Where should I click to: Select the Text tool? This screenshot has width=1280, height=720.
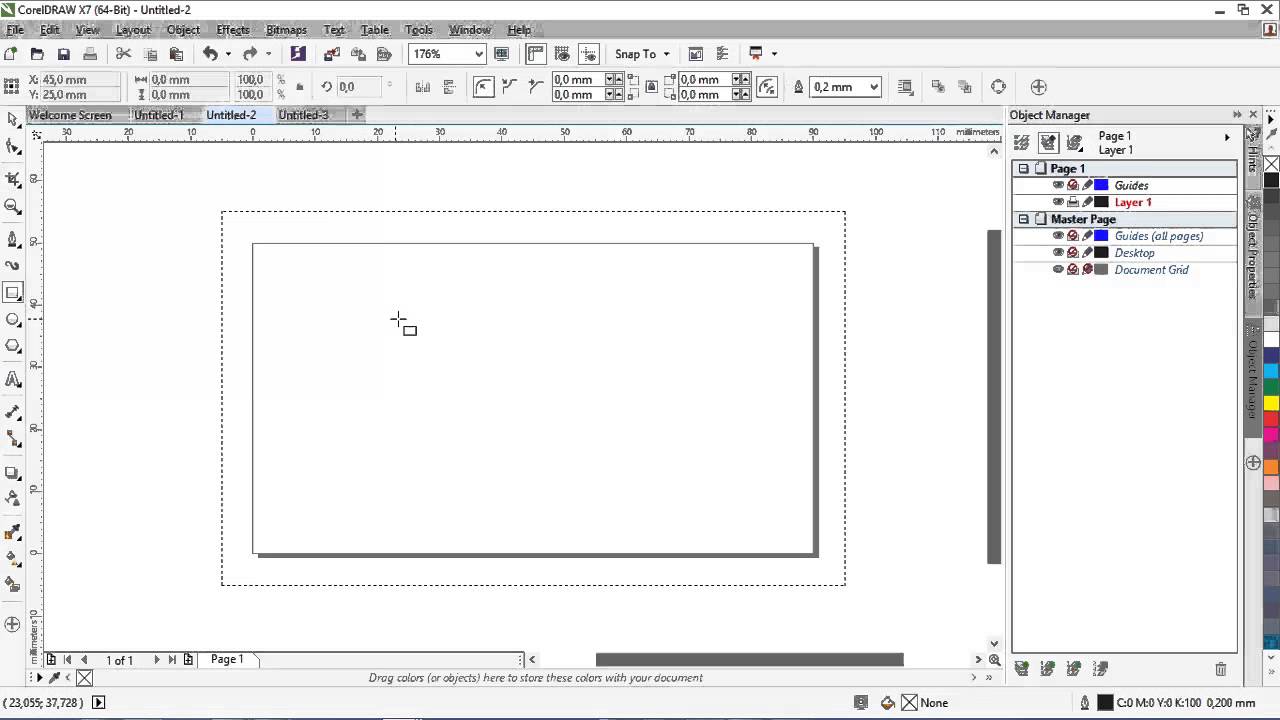coord(12,379)
